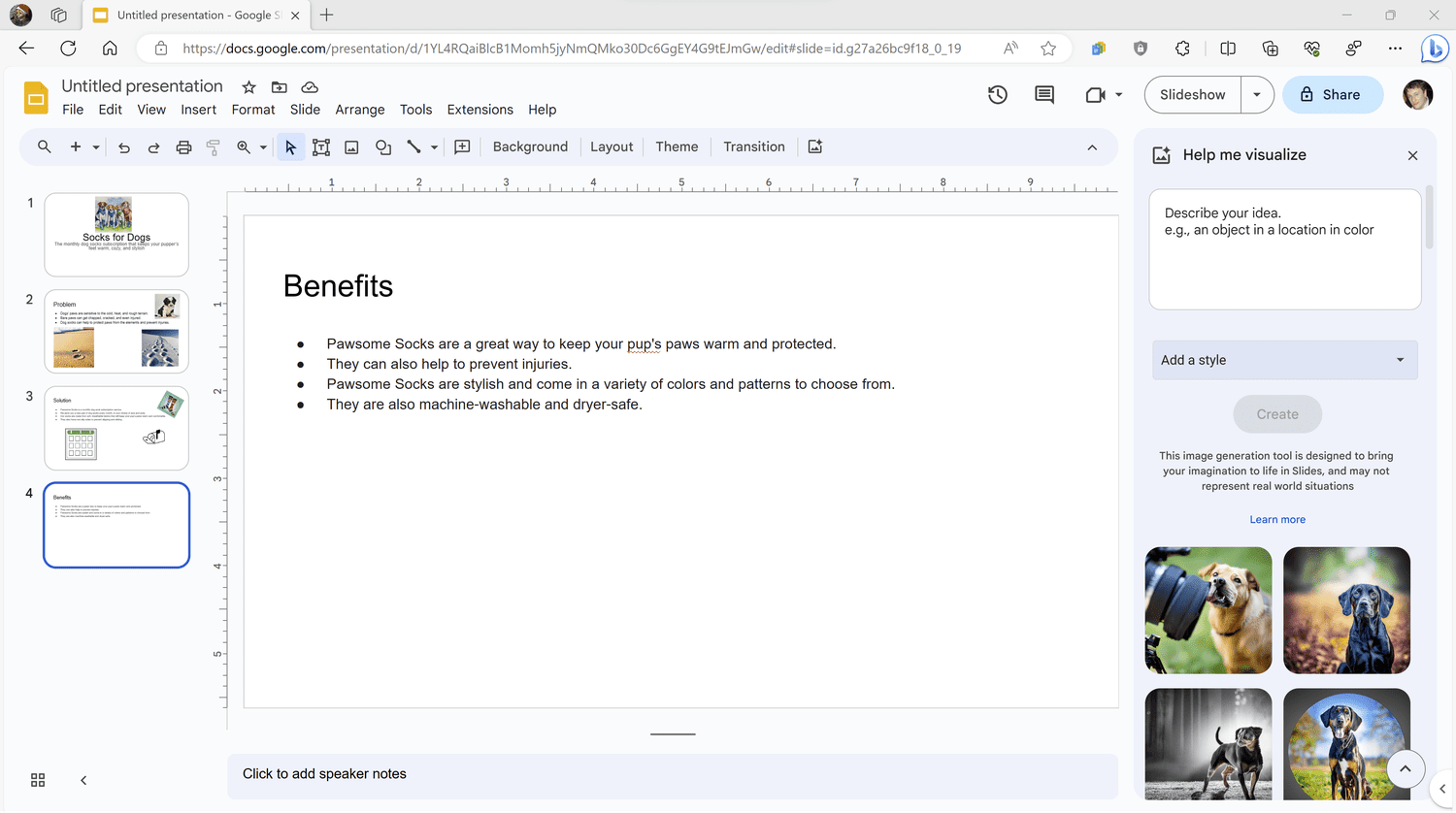
Task: Hide the menus with the up chevron
Action: coord(1092,147)
